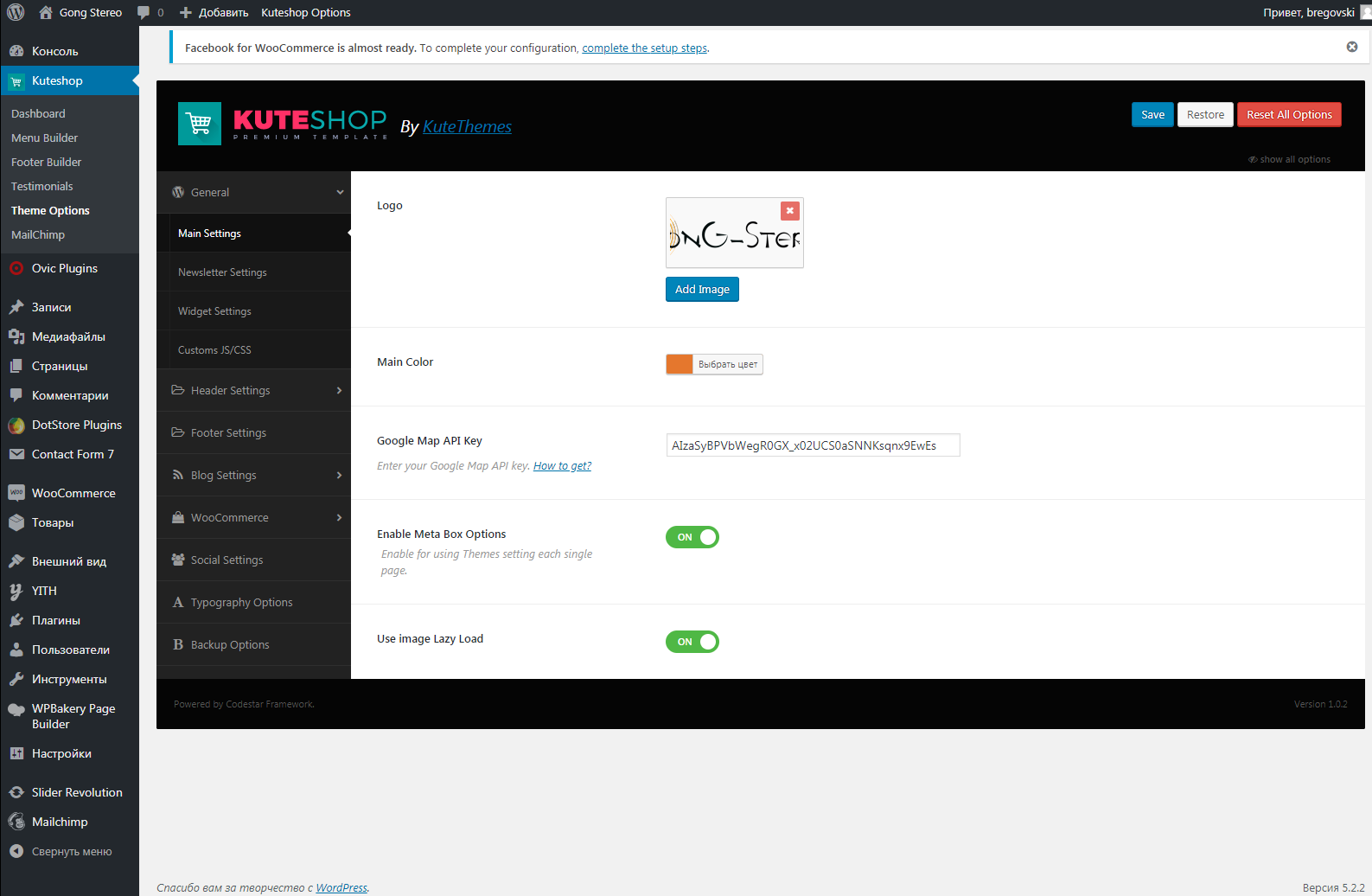Open the WordPress link in footer
This screenshot has height=896, width=1372.
[341, 887]
